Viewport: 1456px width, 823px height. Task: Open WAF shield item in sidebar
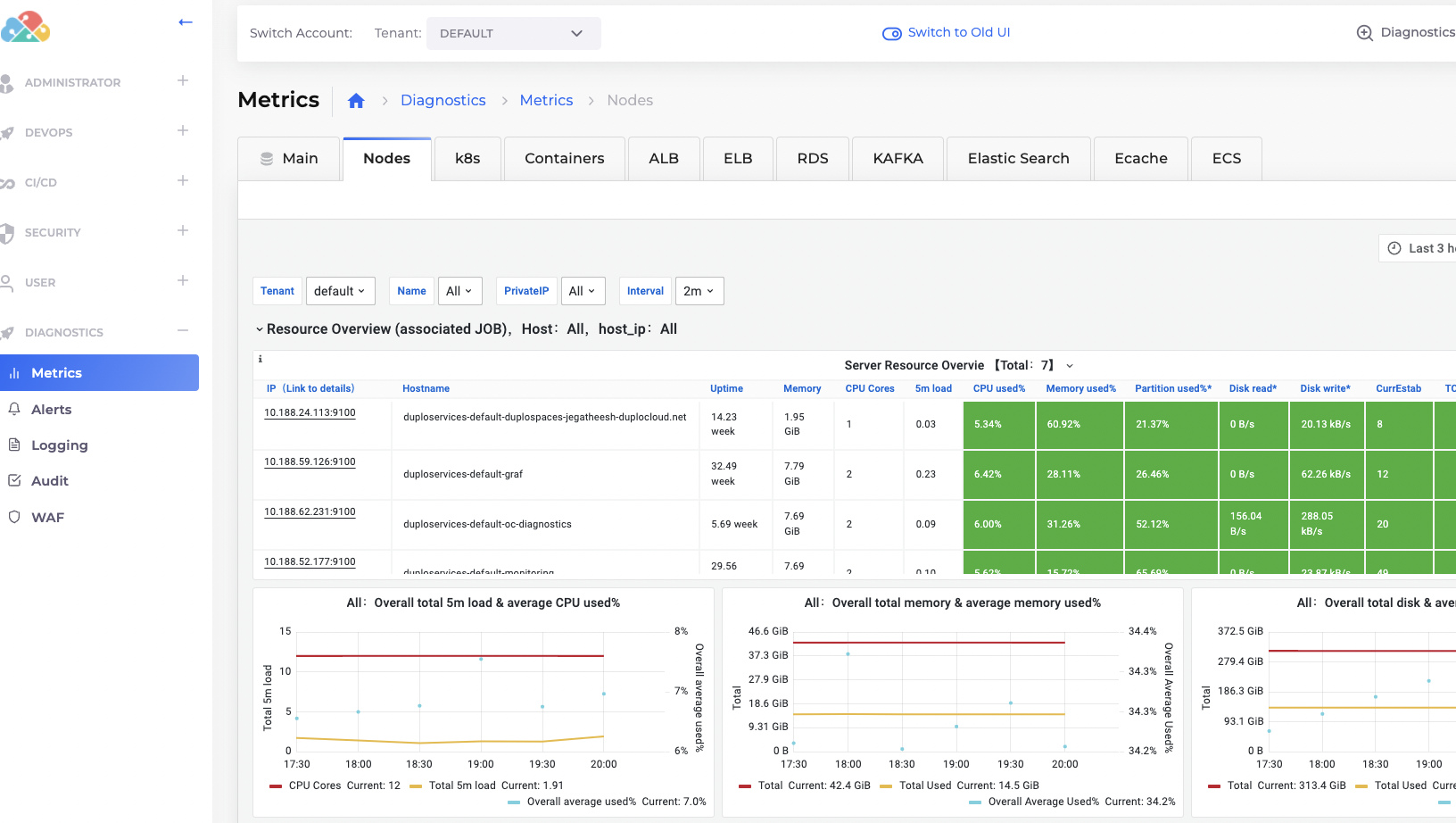(47, 518)
